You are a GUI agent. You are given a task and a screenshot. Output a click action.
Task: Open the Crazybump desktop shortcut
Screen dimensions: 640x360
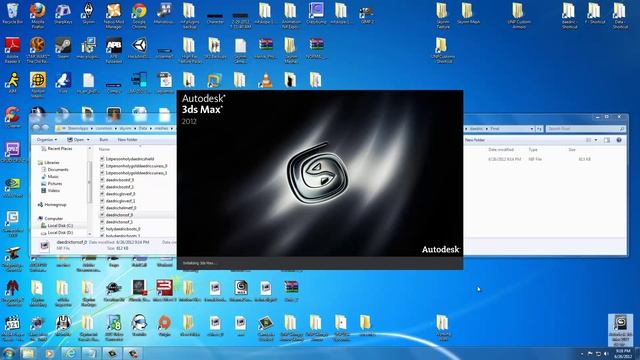(x=316, y=14)
